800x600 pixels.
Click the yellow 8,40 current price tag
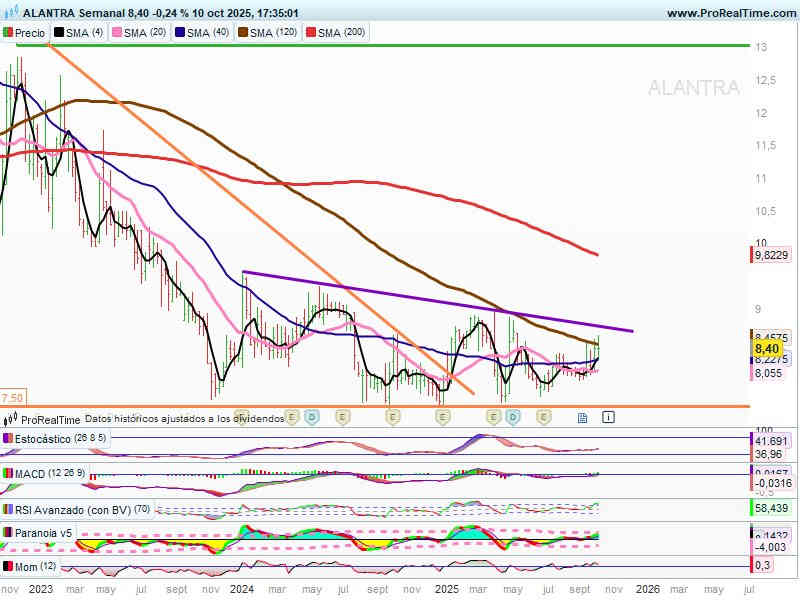click(x=766, y=348)
